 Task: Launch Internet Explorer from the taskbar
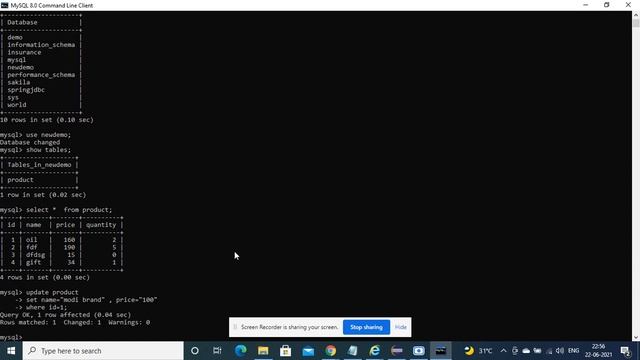click(x=375, y=351)
